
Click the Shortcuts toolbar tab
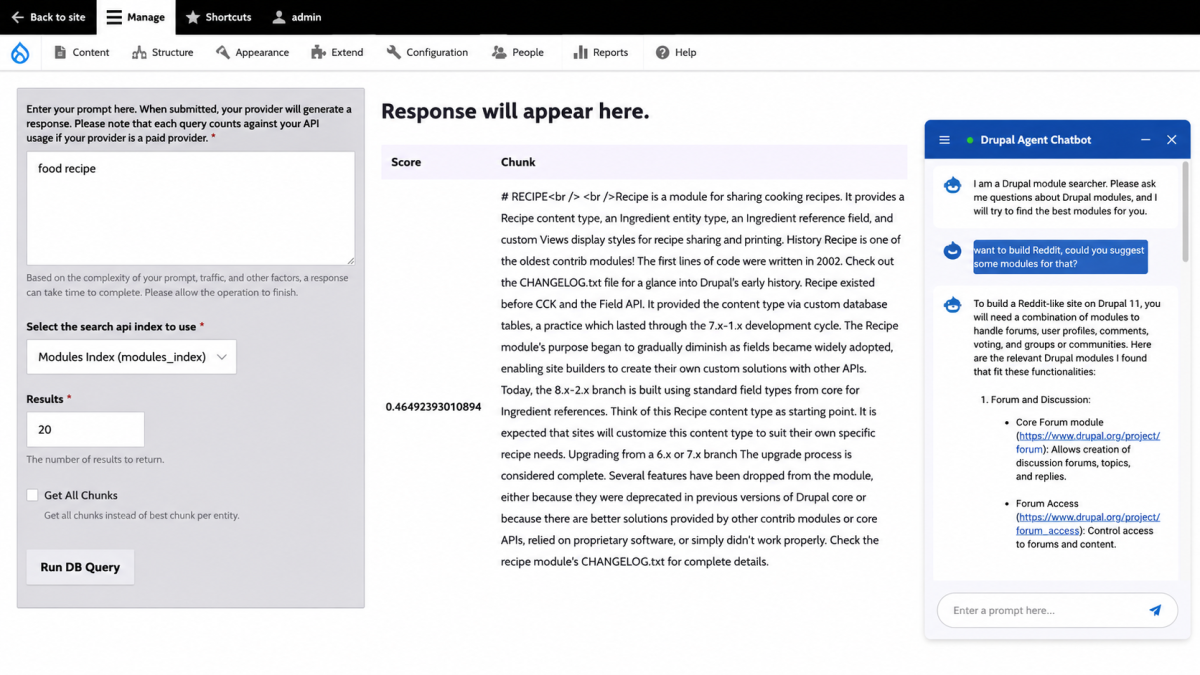coord(219,17)
